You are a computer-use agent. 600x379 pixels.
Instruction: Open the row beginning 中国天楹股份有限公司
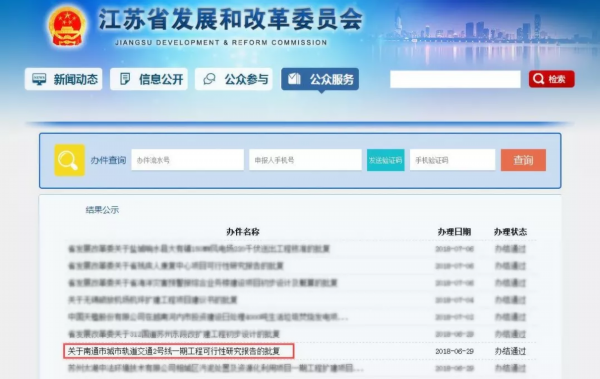click(208, 317)
